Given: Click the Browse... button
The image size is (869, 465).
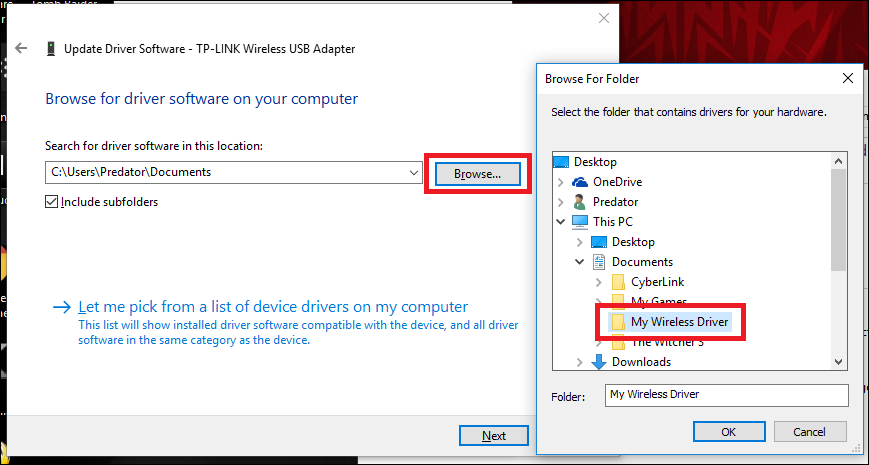Looking at the screenshot, I should [x=477, y=173].
